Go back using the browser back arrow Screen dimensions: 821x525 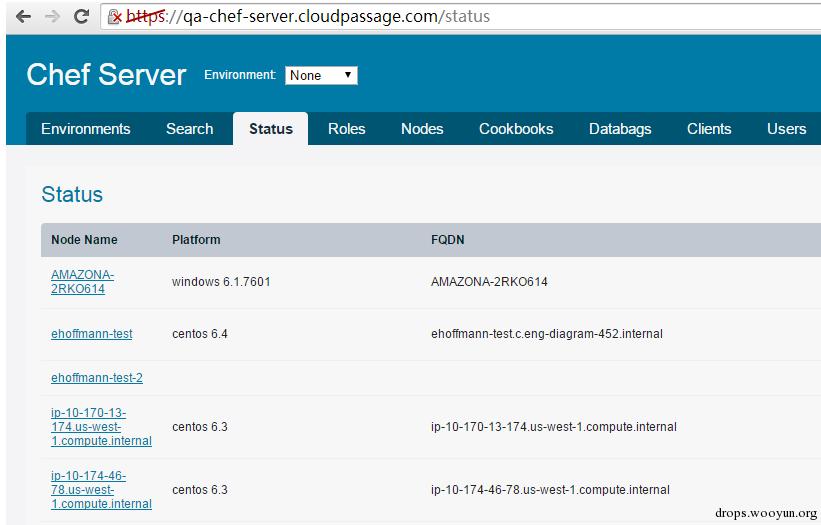(x=23, y=17)
